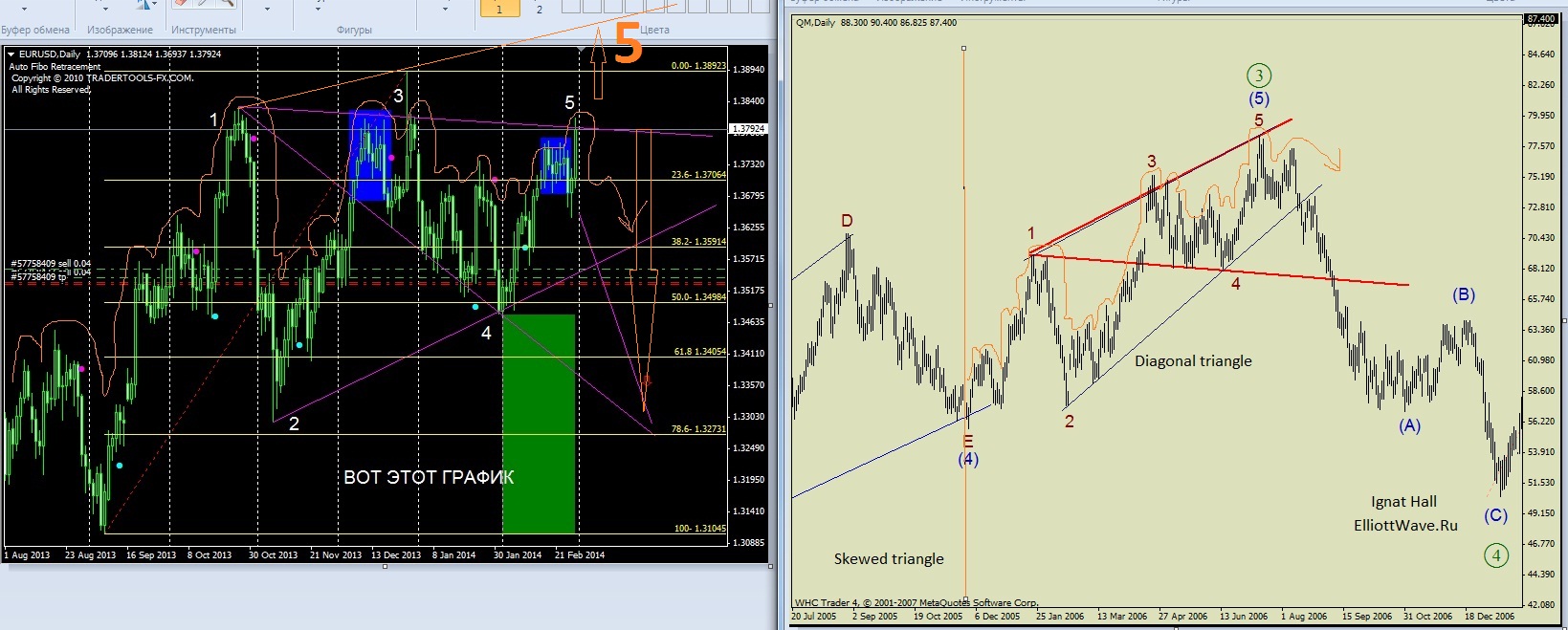Select the Color 1 box in left Paint window
The image size is (1568, 630).
tap(498, 9)
